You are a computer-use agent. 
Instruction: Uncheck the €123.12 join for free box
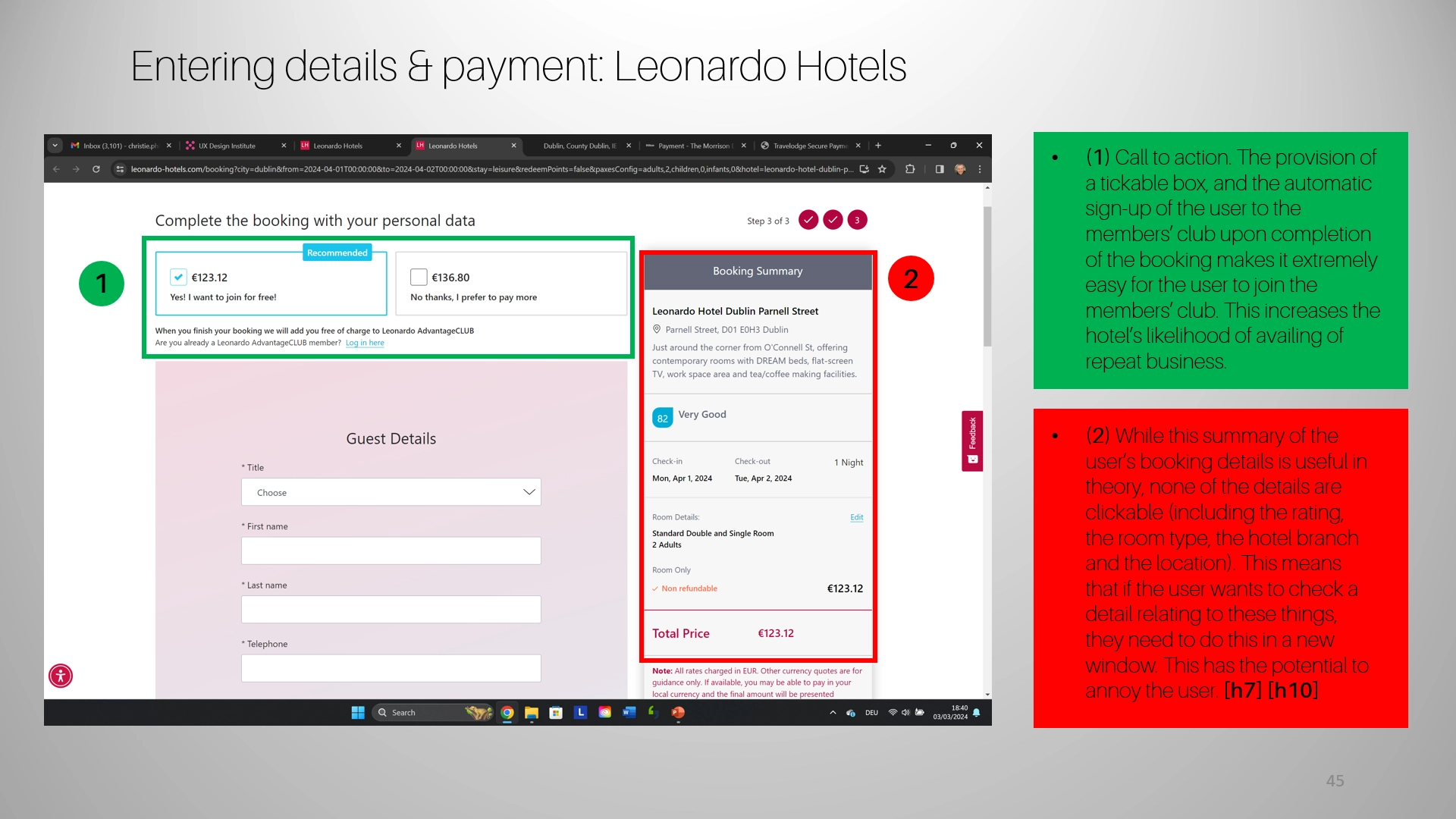click(x=178, y=278)
